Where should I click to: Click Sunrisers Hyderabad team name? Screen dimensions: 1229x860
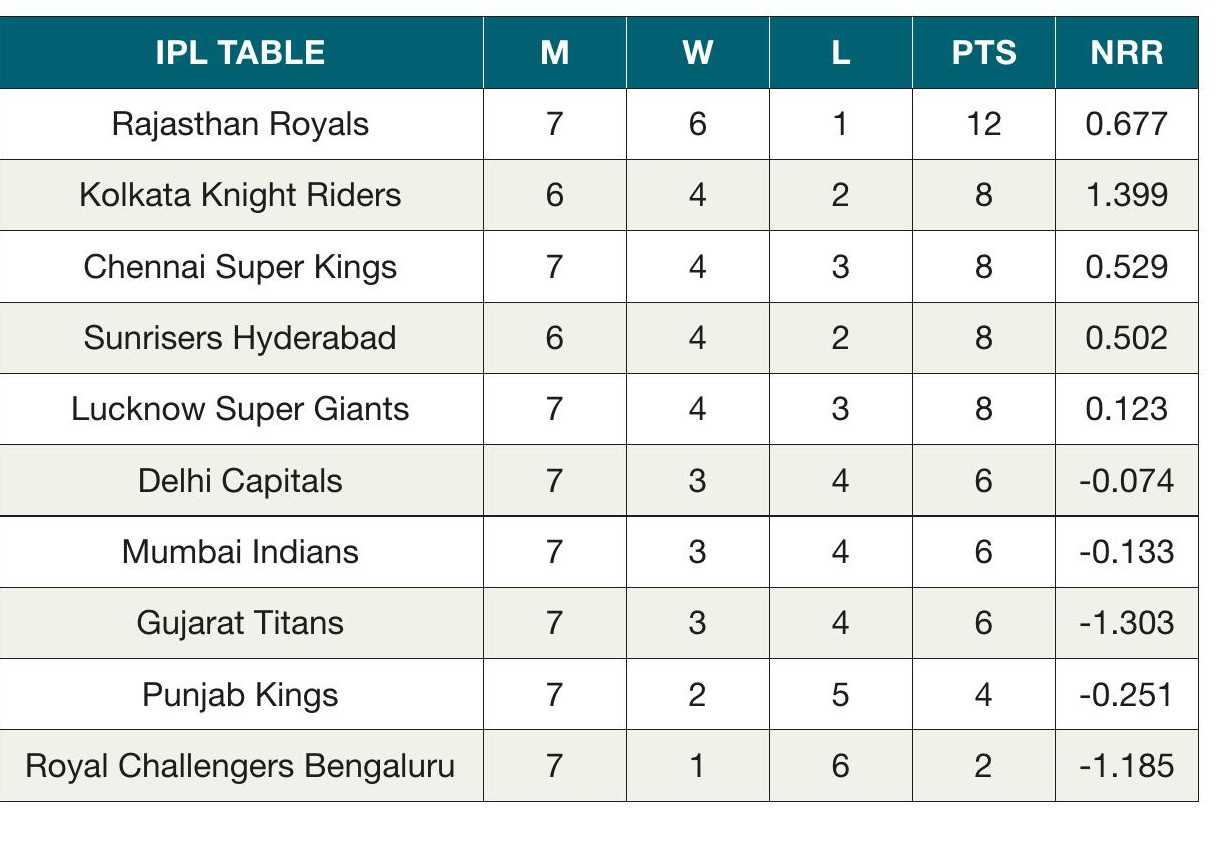(240, 338)
